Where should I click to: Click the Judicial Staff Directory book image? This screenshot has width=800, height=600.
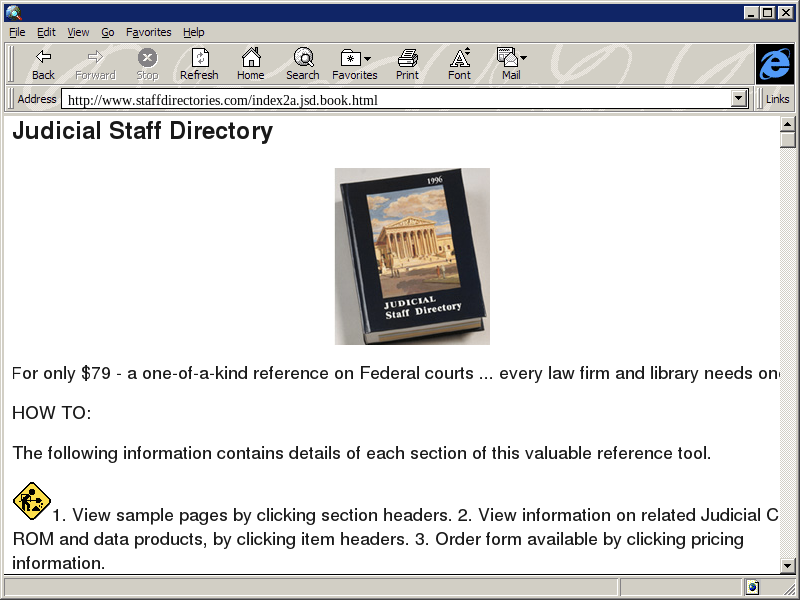[412, 256]
